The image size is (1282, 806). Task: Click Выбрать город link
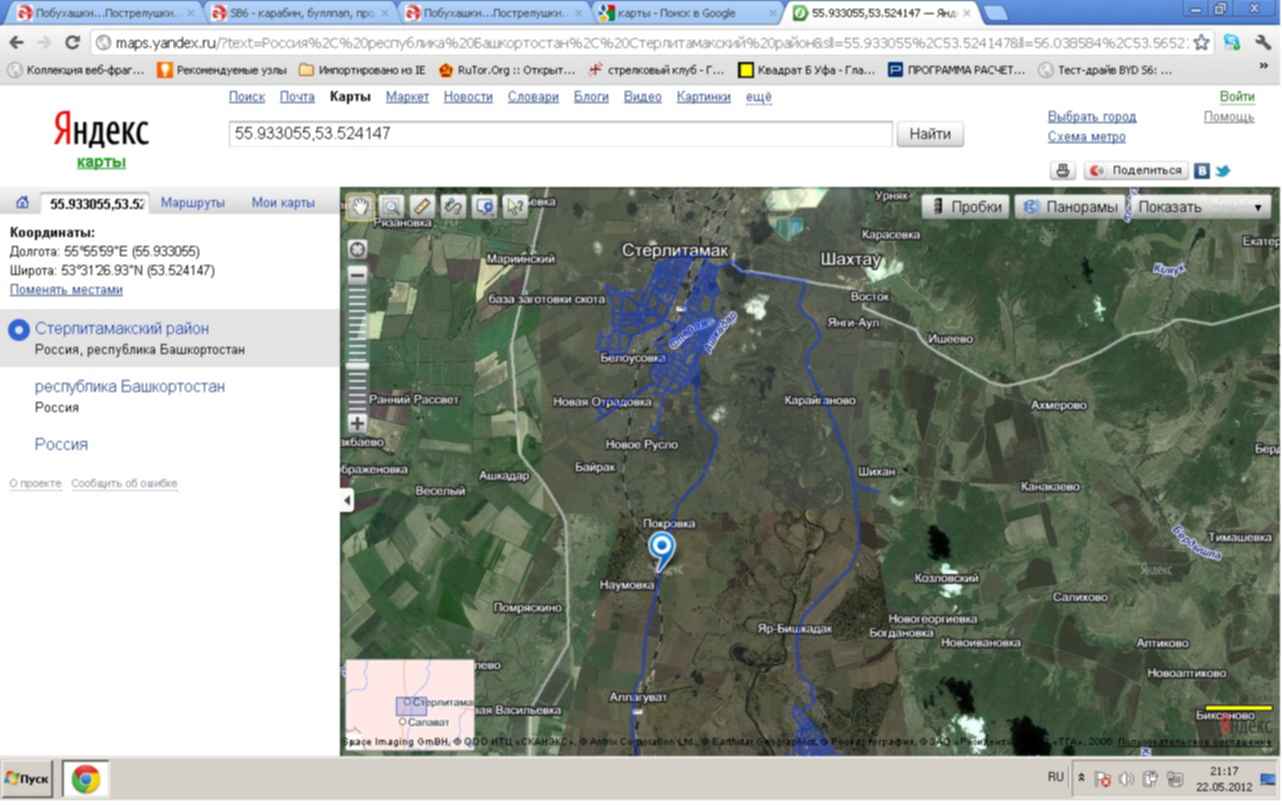tap(1092, 117)
